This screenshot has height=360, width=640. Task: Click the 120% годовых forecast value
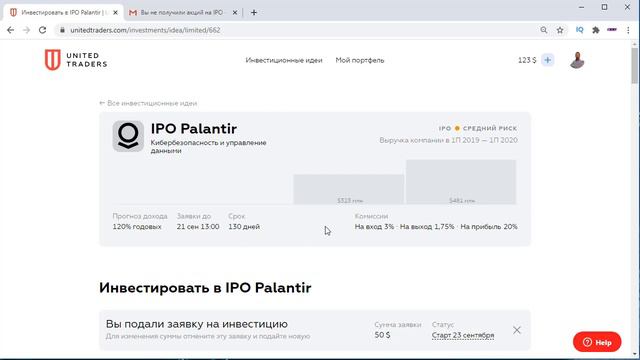[137, 227]
